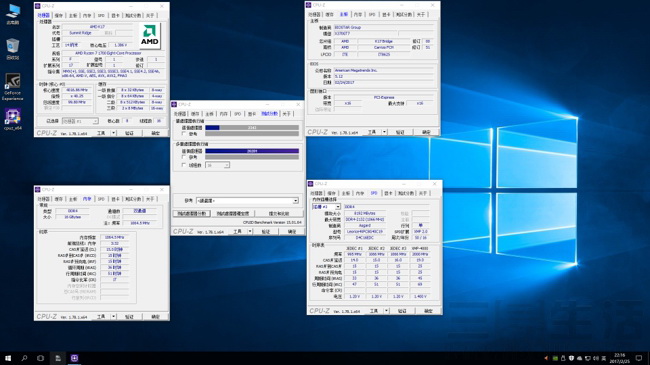
Task: Click the green NVIDIA tray icon
Action: (x=555, y=358)
